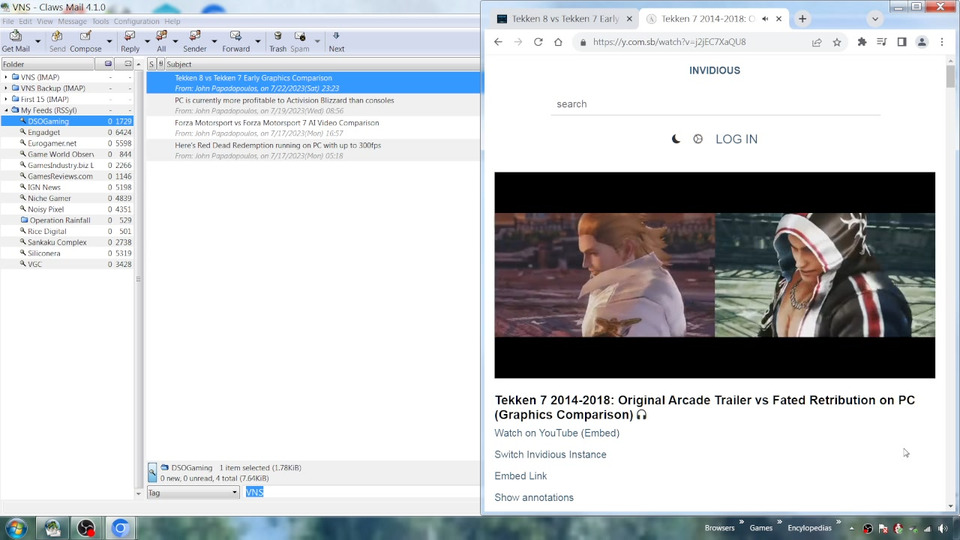Toggle Invidious dark mode moon icon
Viewport: 960px width, 540px height.
[676, 139]
